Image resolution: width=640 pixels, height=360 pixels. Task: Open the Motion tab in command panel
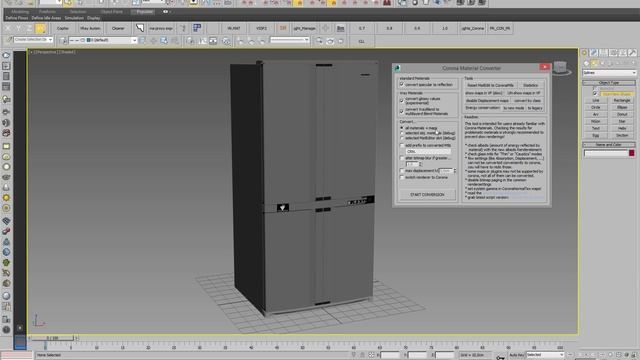(x=613, y=53)
